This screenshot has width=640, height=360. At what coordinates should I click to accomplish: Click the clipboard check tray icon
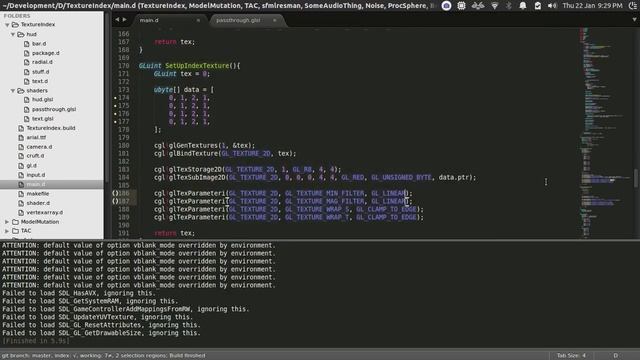pos(538,6)
